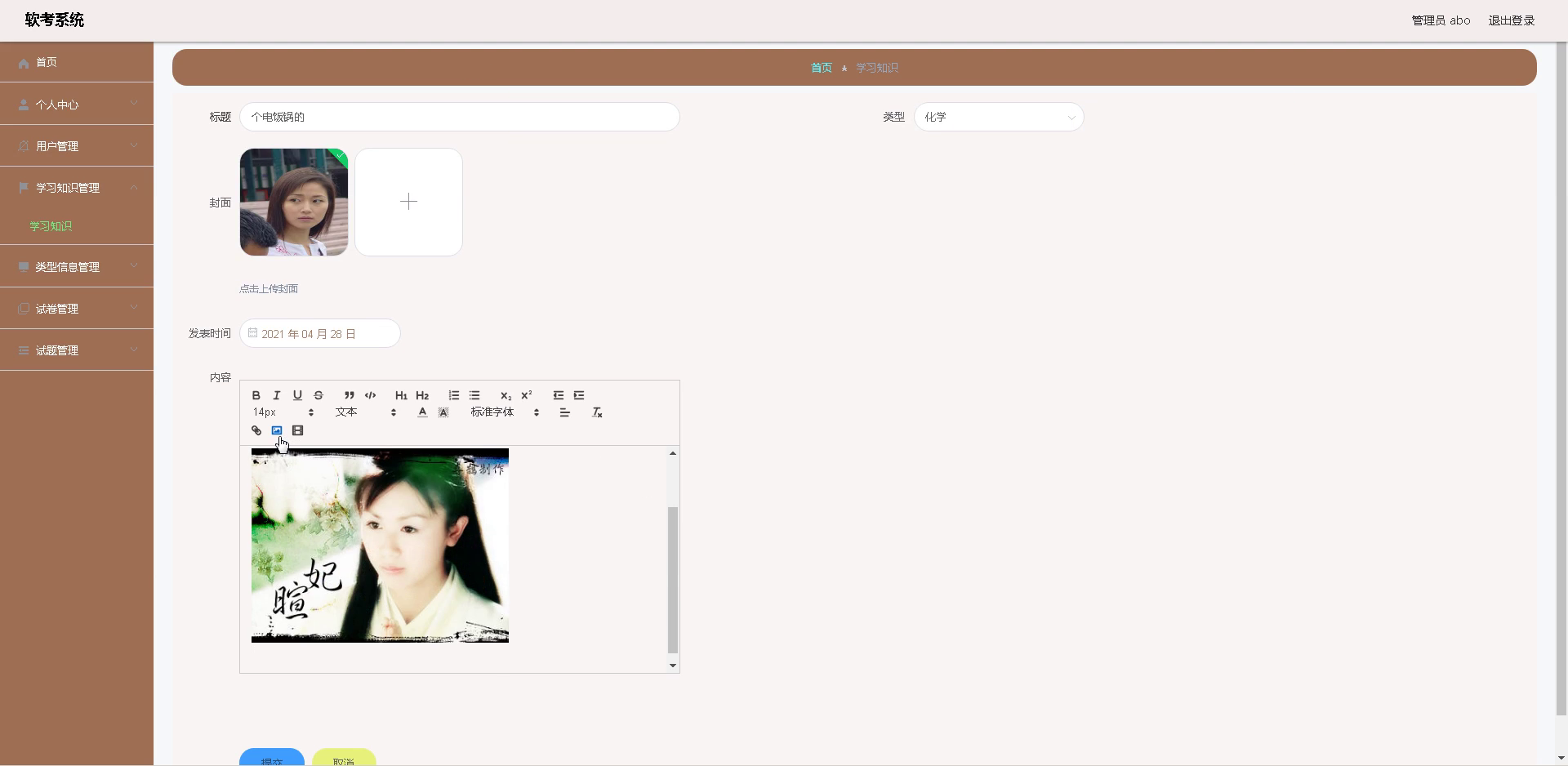Open the text alignment options
Viewport: 1568px width, 766px height.
click(x=564, y=412)
